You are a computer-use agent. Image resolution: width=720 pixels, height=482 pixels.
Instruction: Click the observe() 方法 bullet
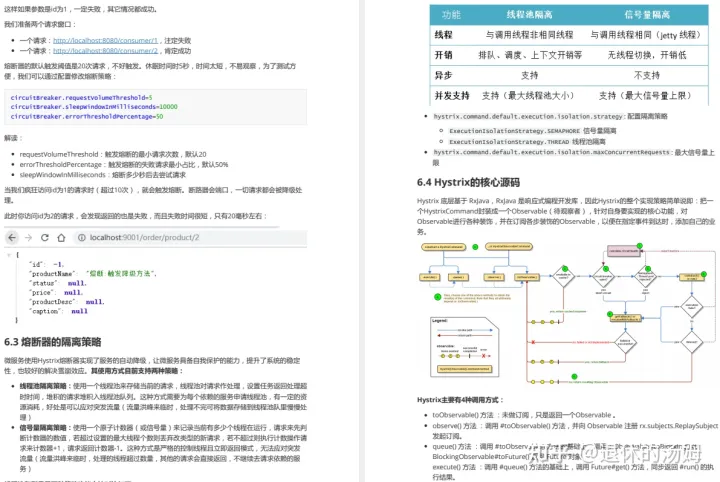tap(575, 431)
